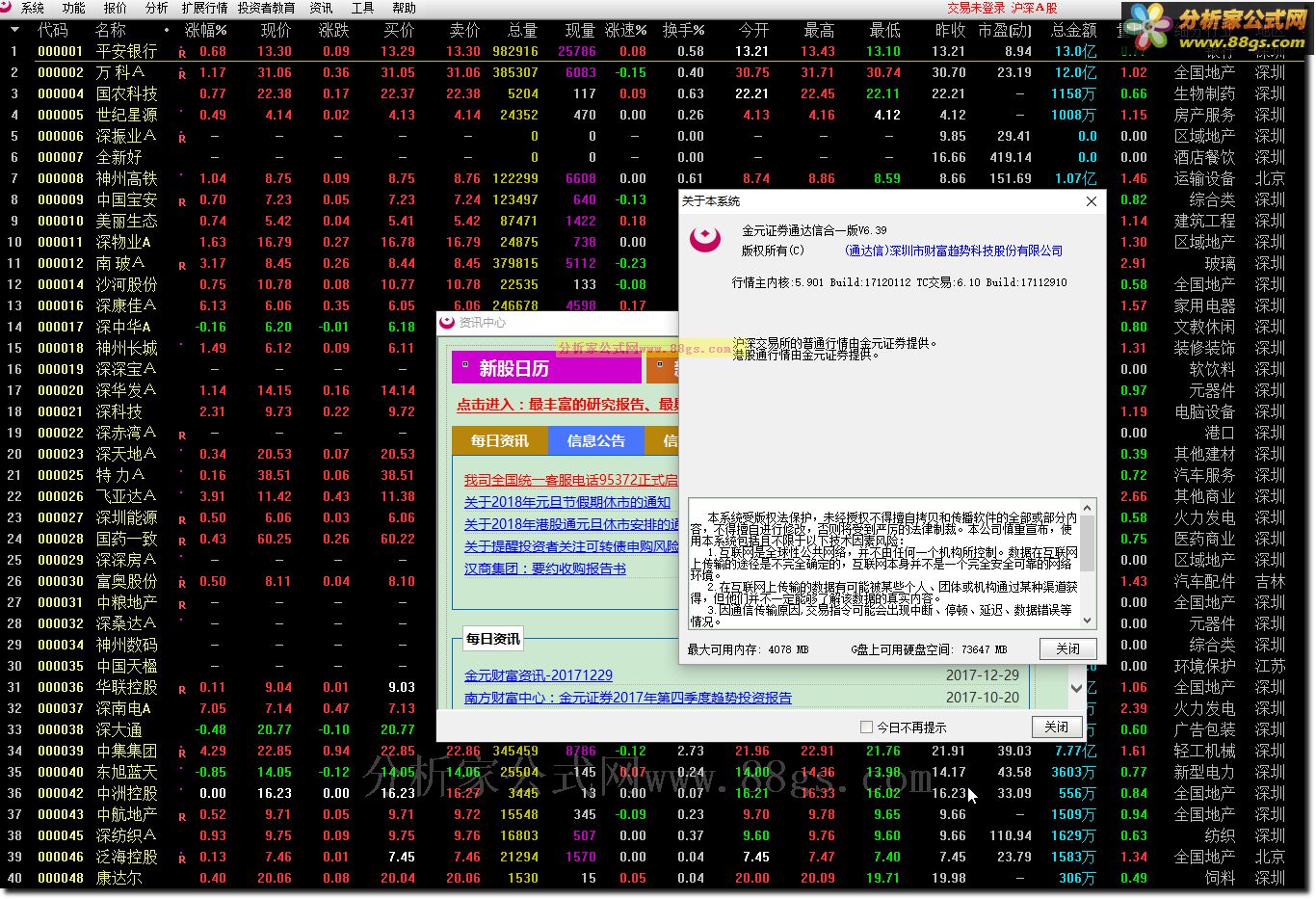Click the chevron at 资讯中心 window right edge
The width and height of the screenshot is (1316, 899).
(1077, 688)
